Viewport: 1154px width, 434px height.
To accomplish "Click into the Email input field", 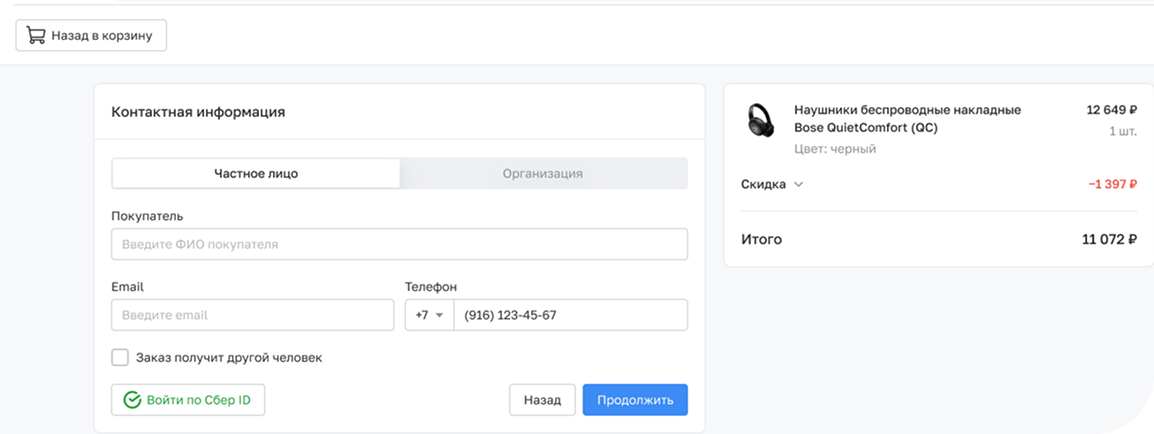I will coord(252,315).
